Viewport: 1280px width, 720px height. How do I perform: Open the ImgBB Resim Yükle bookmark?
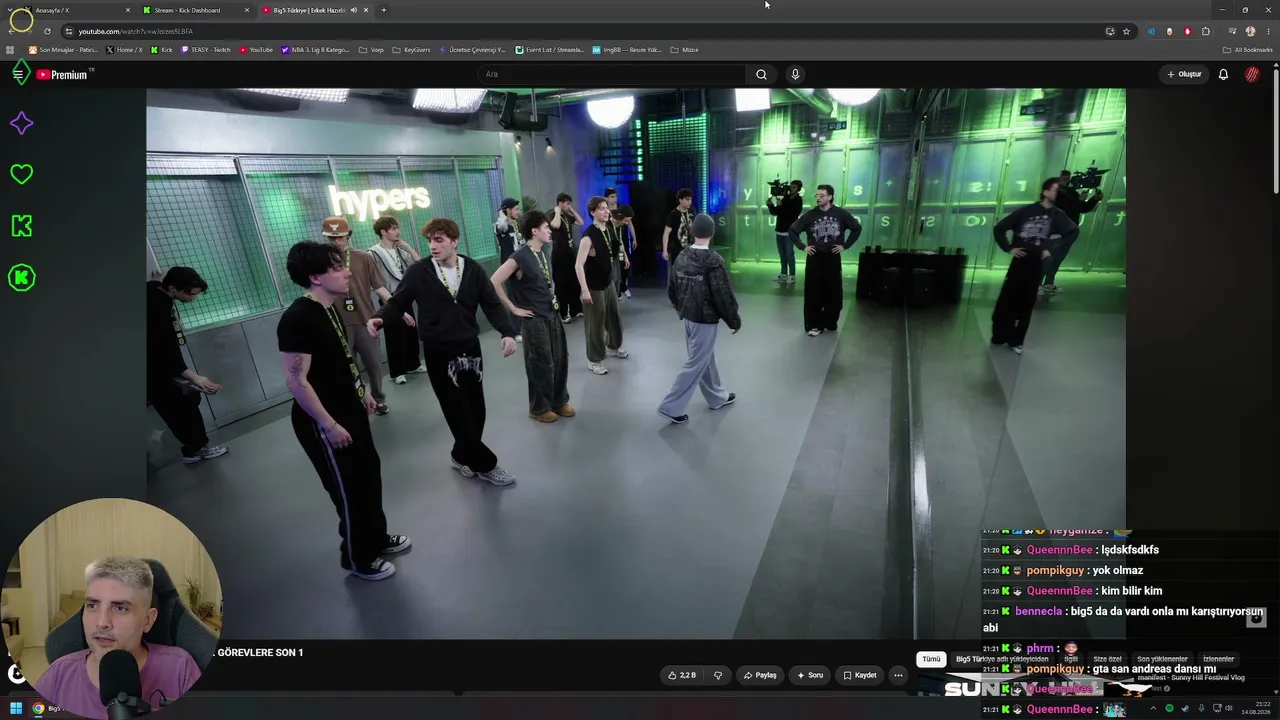627,49
